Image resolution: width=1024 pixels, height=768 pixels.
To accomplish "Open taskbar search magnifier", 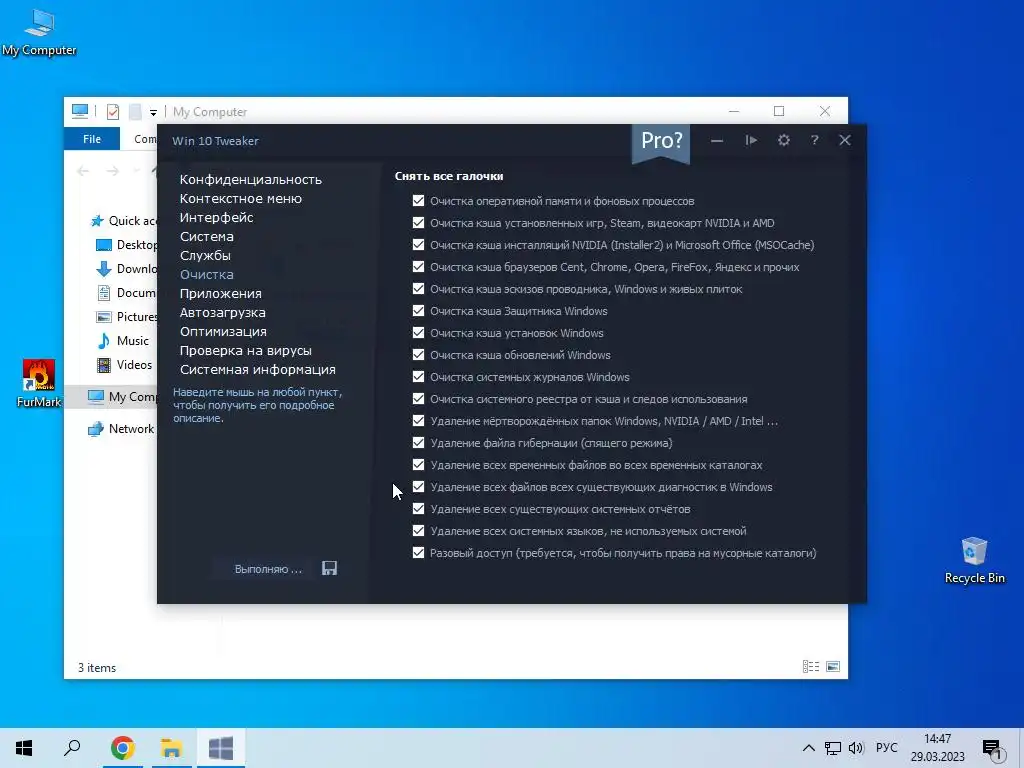I will (72, 748).
